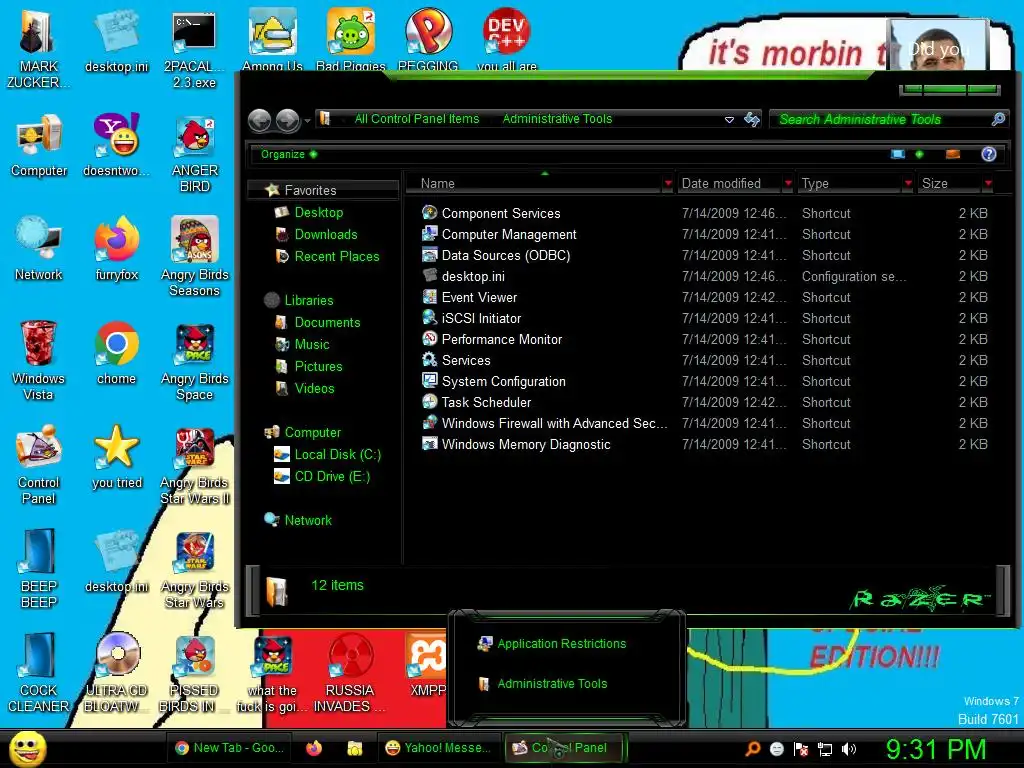The height and width of the screenshot is (768, 1024).
Task: Sort list by Date modified header
Action: point(728,184)
